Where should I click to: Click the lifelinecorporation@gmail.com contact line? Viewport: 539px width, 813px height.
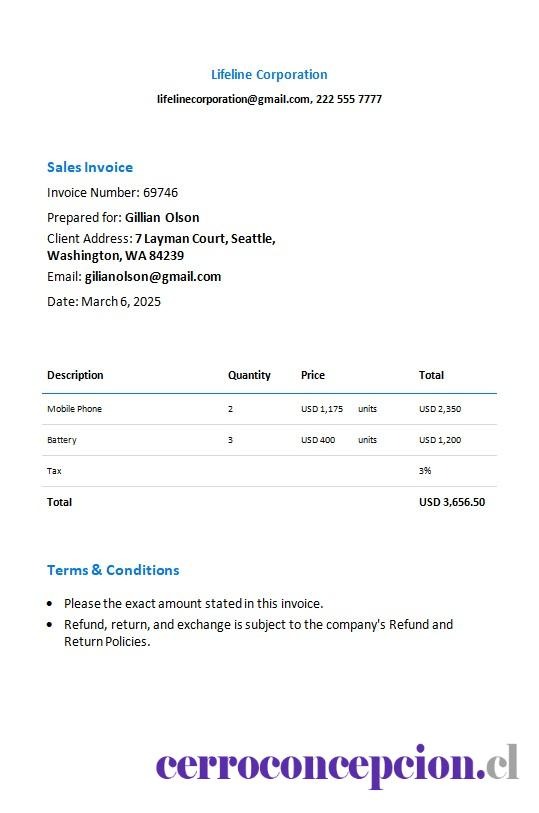tap(269, 99)
